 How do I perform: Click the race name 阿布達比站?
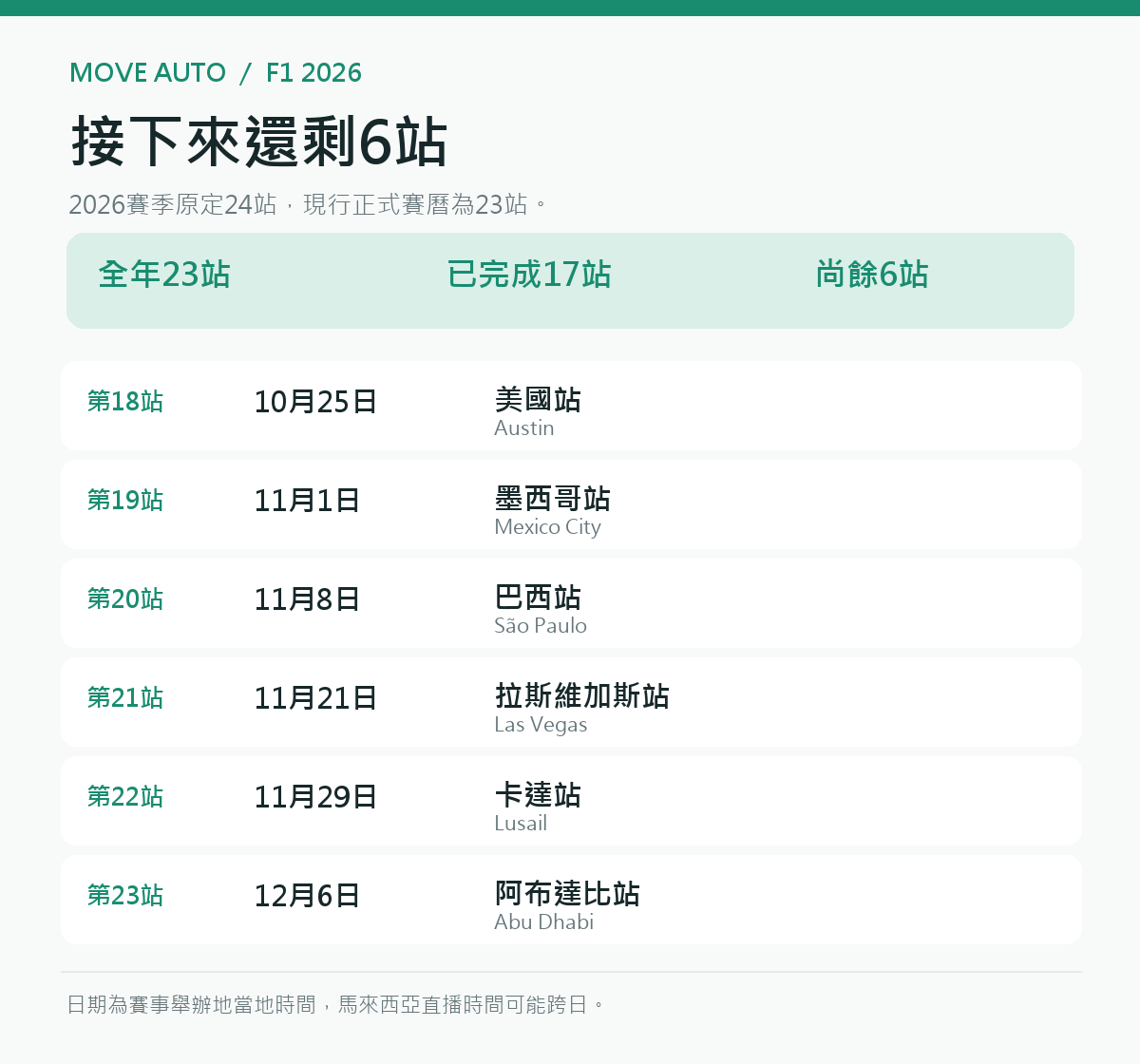tap(567, 894)
